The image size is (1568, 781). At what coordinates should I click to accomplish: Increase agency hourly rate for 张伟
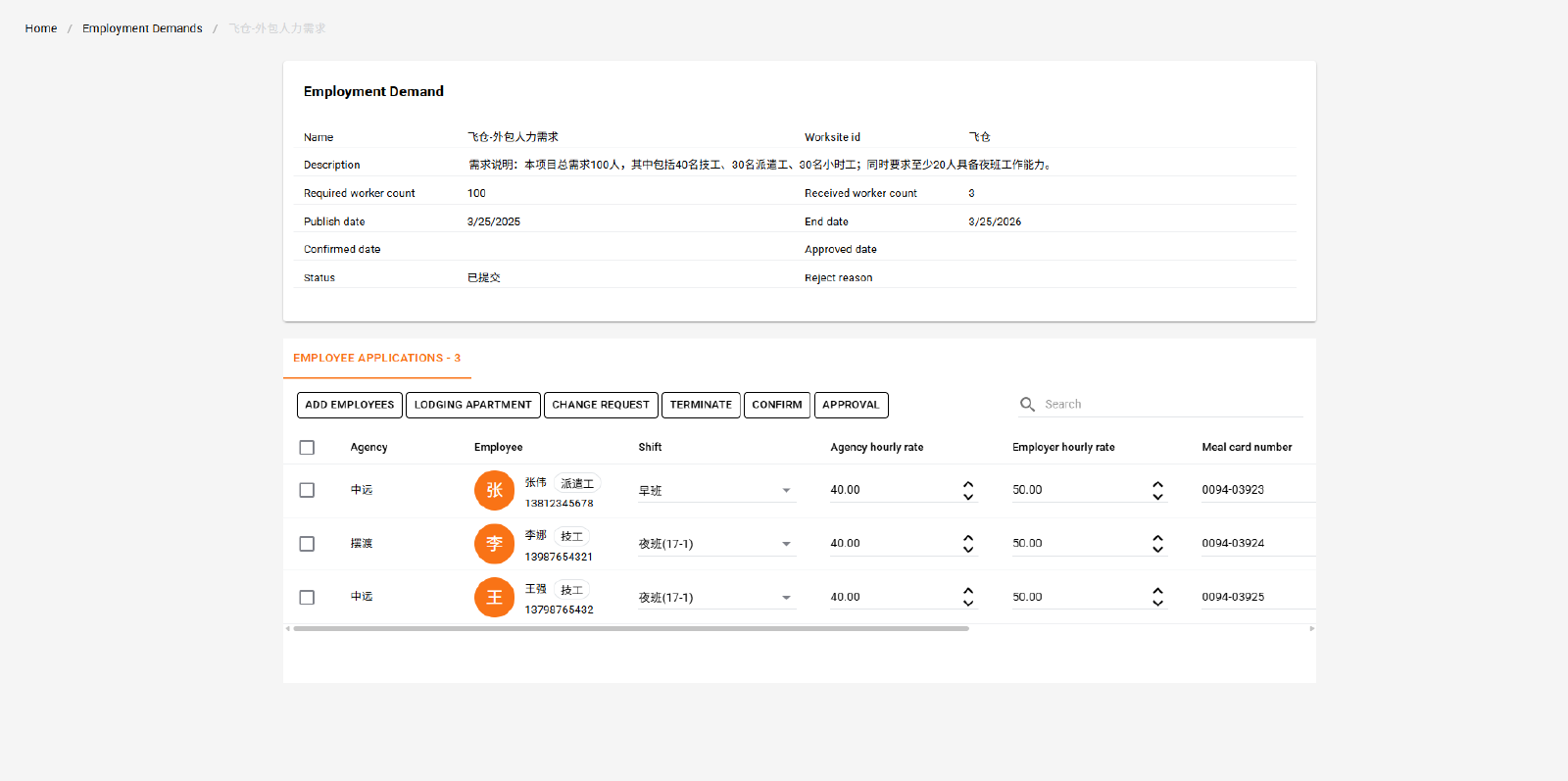[x=968, y=484]
